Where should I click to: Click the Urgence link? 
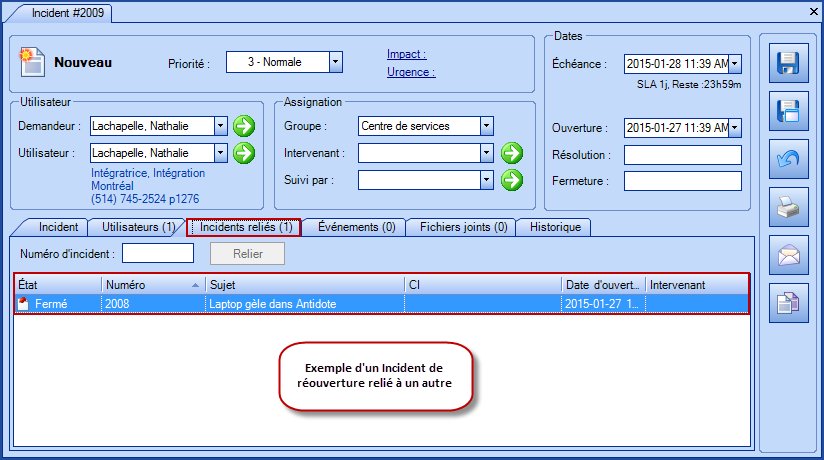coord(410,71)
